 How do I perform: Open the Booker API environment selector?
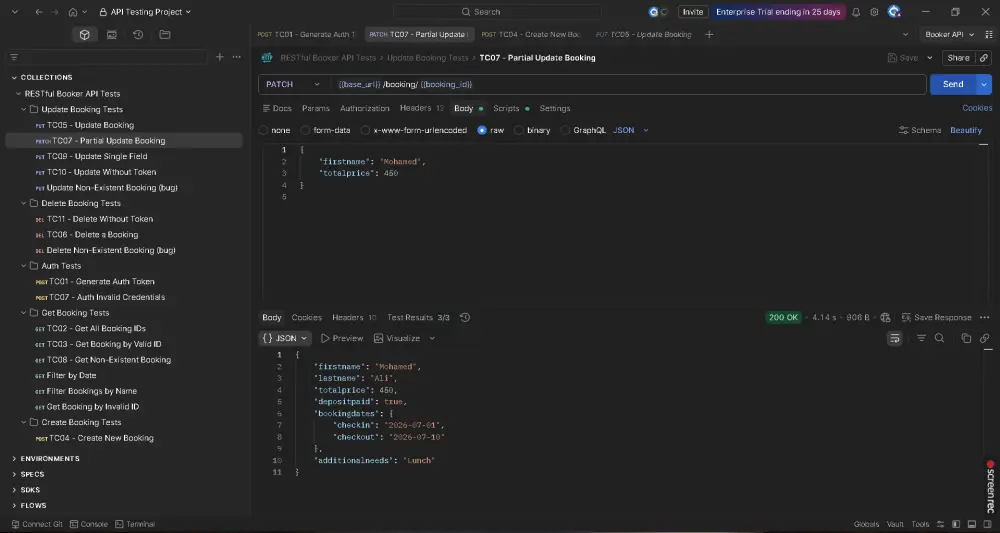click(950, 34)
